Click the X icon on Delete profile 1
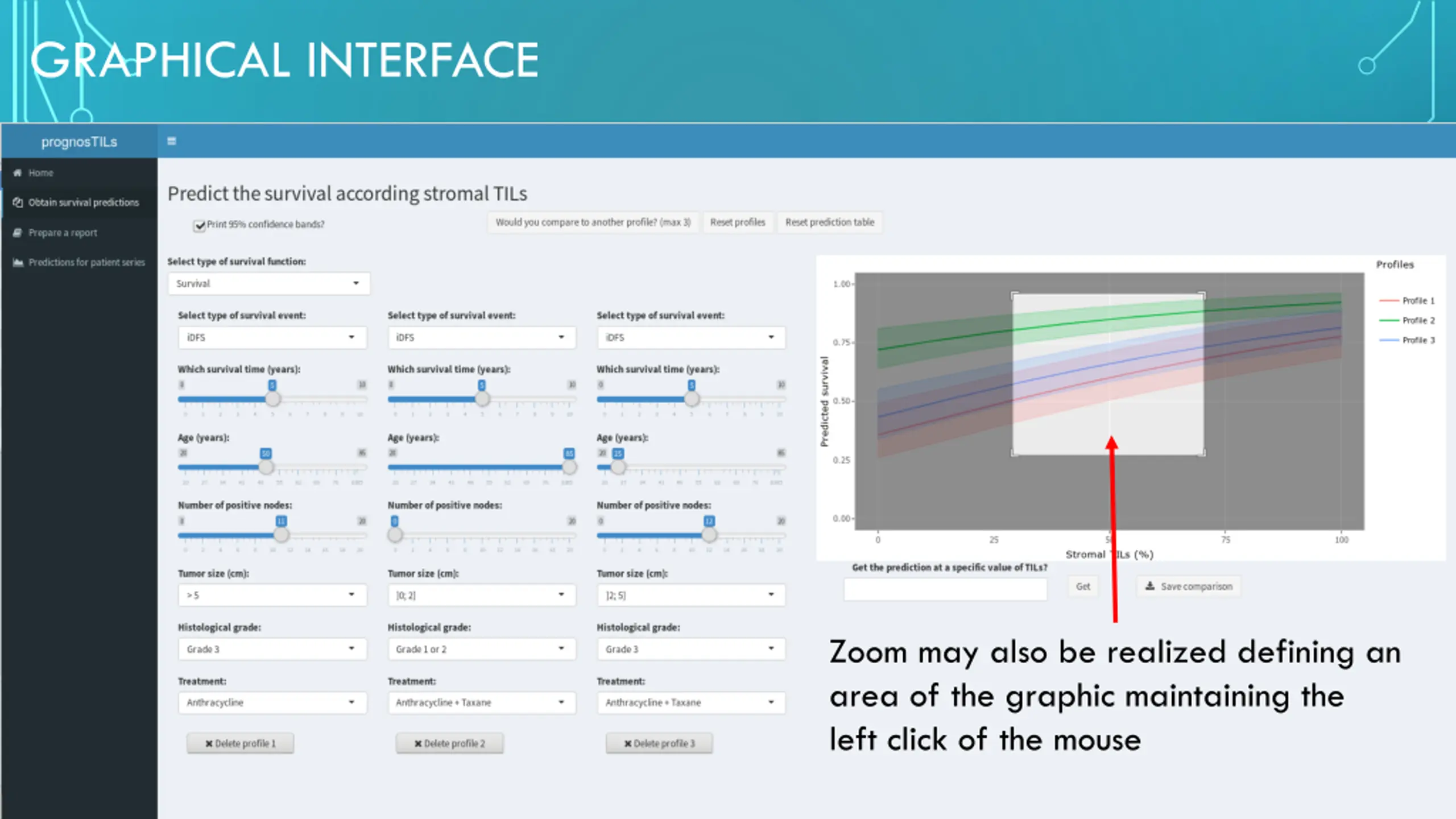Viewport: 1456px width, 819px height. (x=209, y=743)
